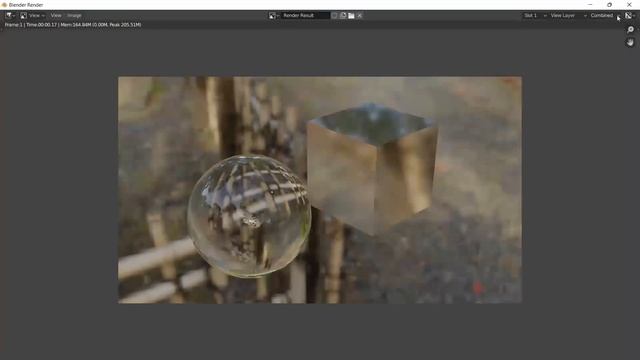
Task: Click the frame and memory status text
Action: [73, 25]
